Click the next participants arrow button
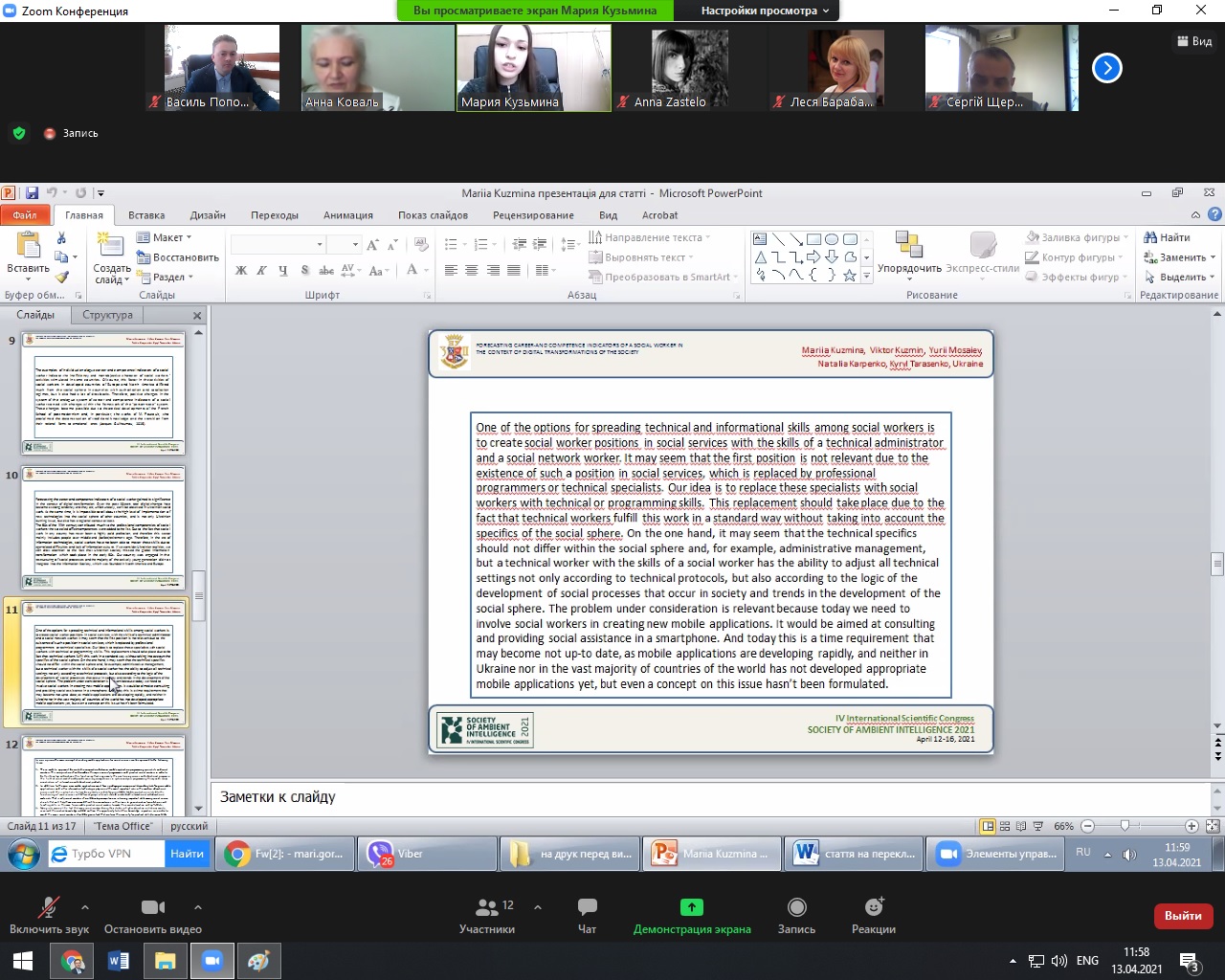Image resolution: width=1225 pixels, height=980 pixels. pyautogui.click(x=1106, y=68)
